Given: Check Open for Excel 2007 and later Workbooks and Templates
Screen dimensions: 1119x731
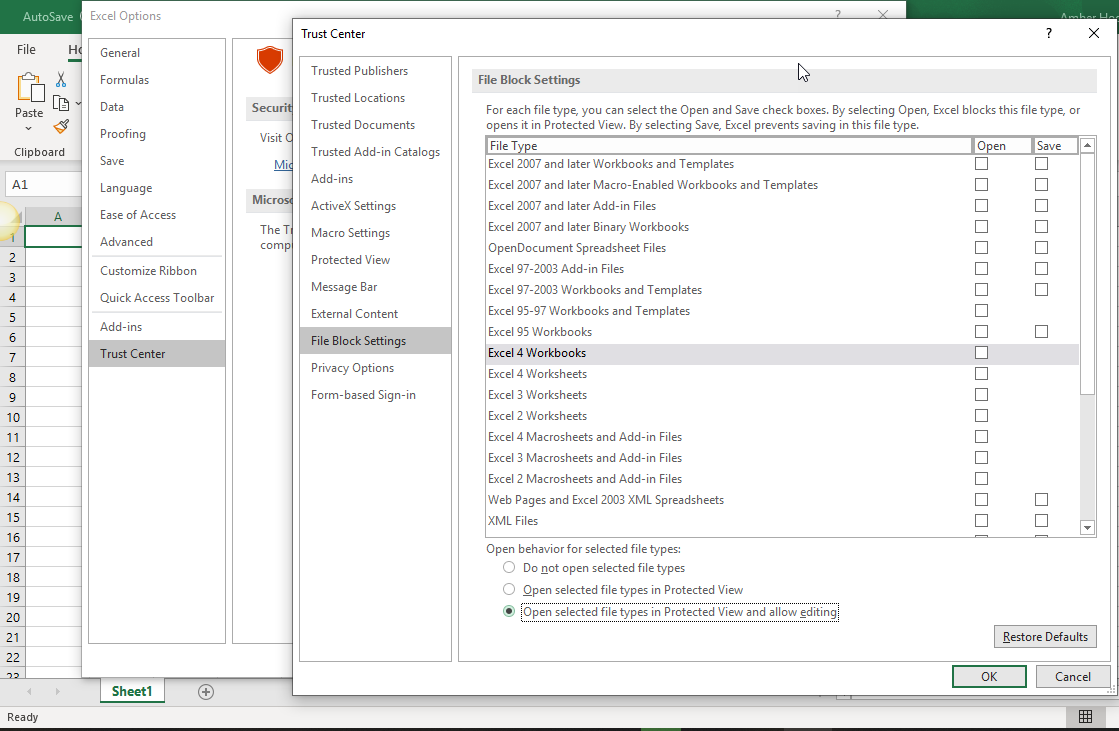Looking at the screenshot, I should click(981, 163).
